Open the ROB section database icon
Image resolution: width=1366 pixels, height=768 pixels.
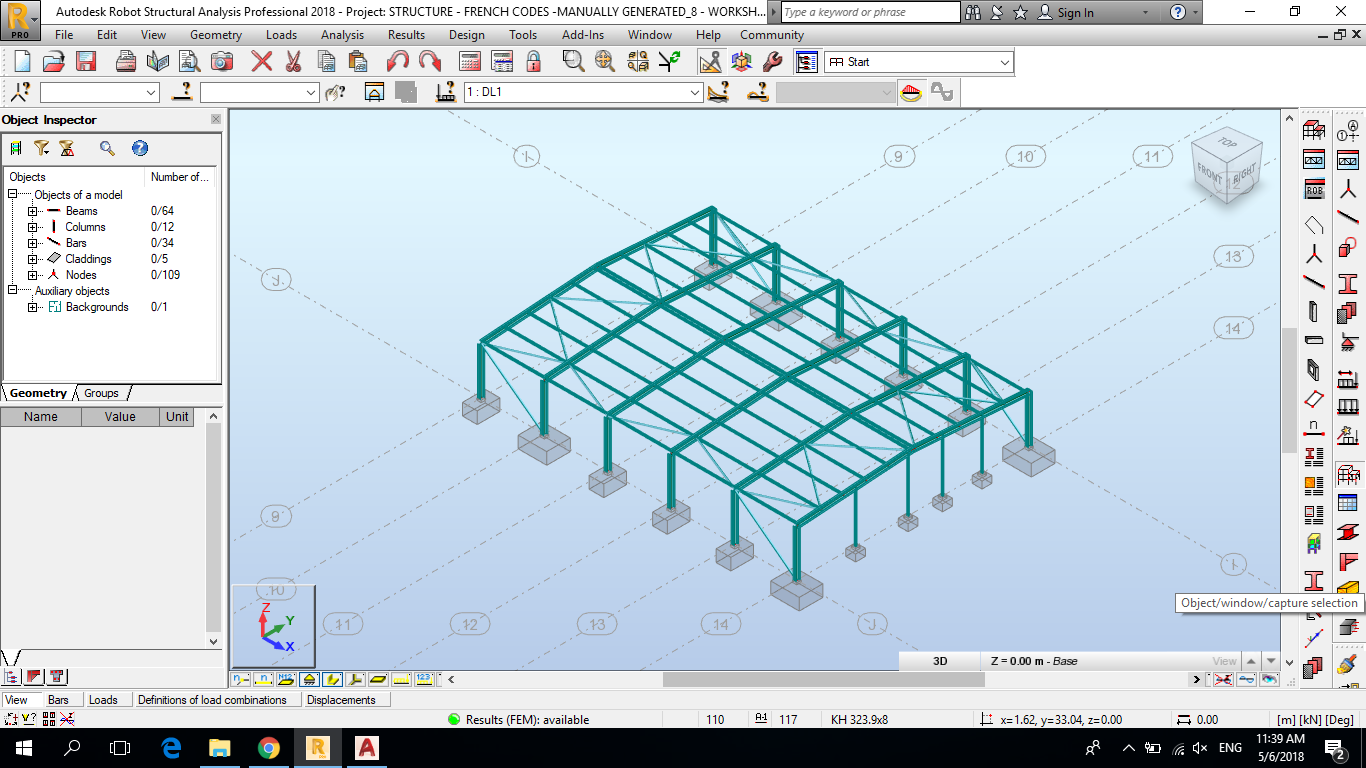click(1315, 189)
